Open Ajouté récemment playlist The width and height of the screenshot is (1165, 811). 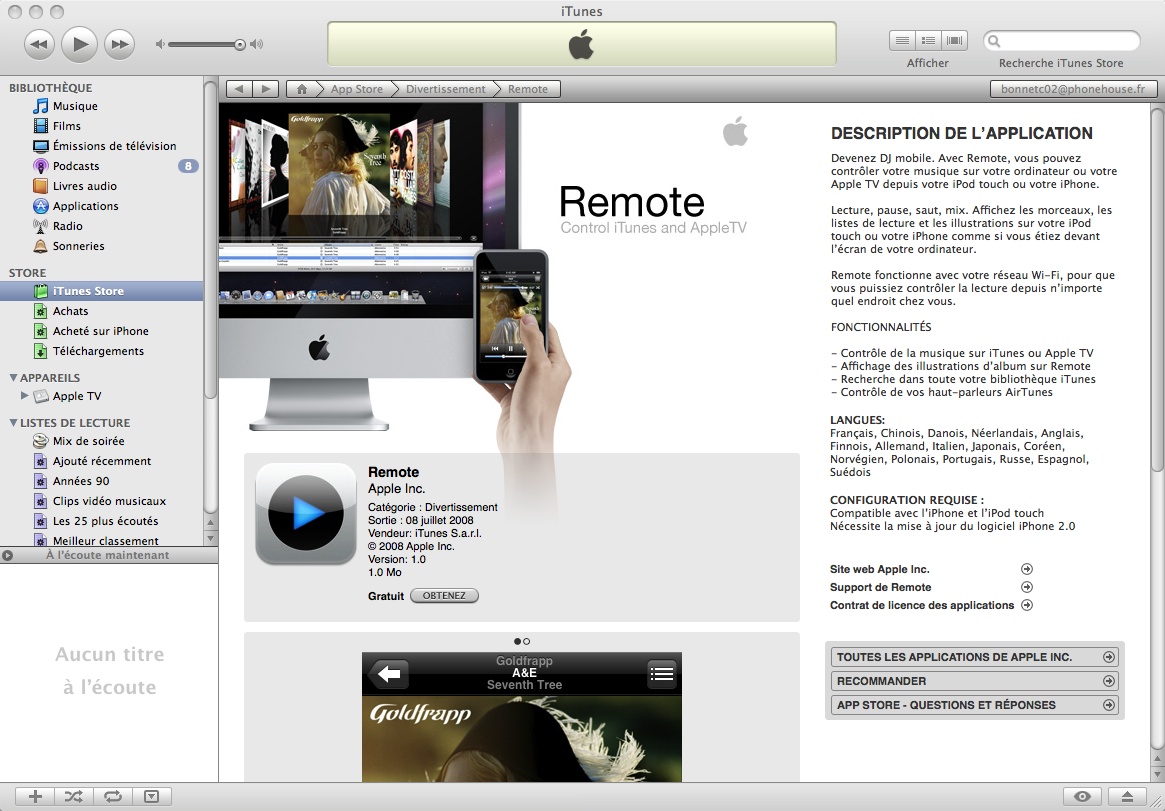(102, 461)
